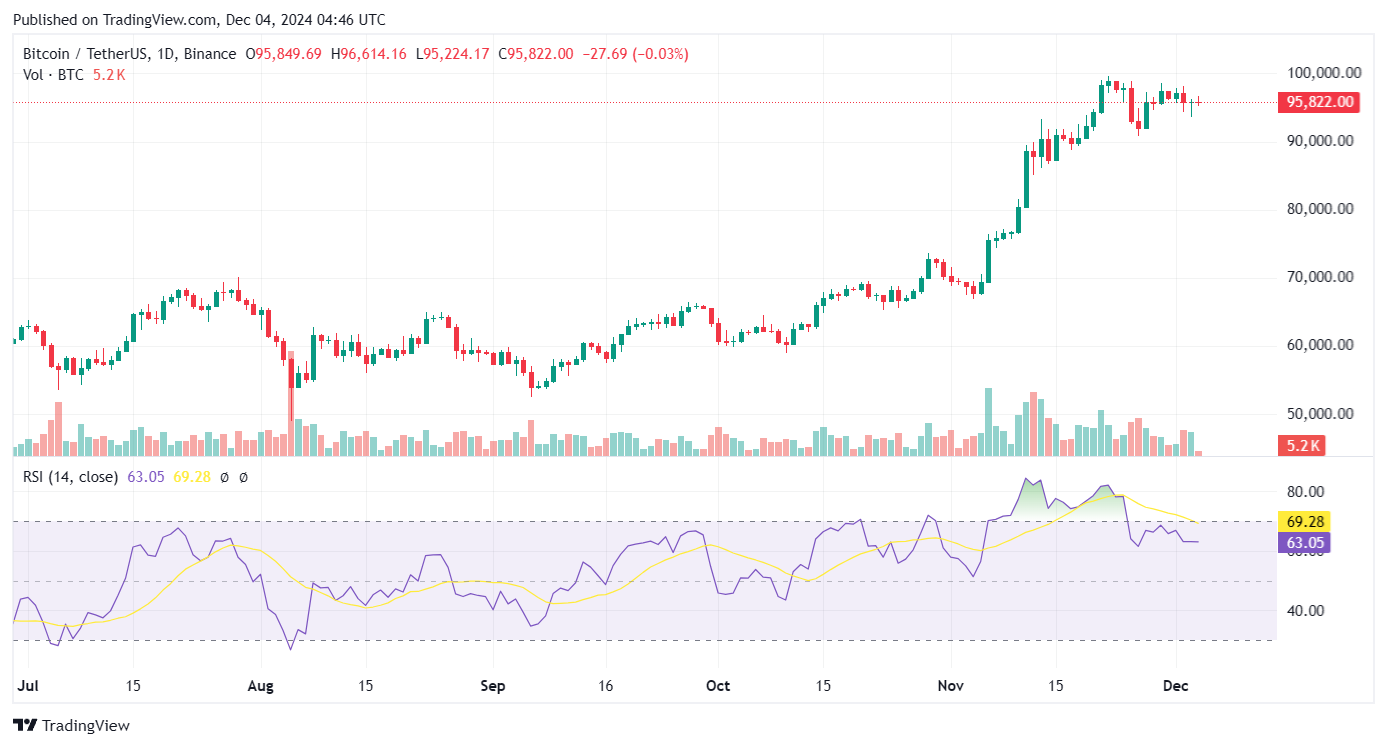1387x747 pixels.
Task: Click the 70,000.00 price axis label
Action: point(1320,277)
